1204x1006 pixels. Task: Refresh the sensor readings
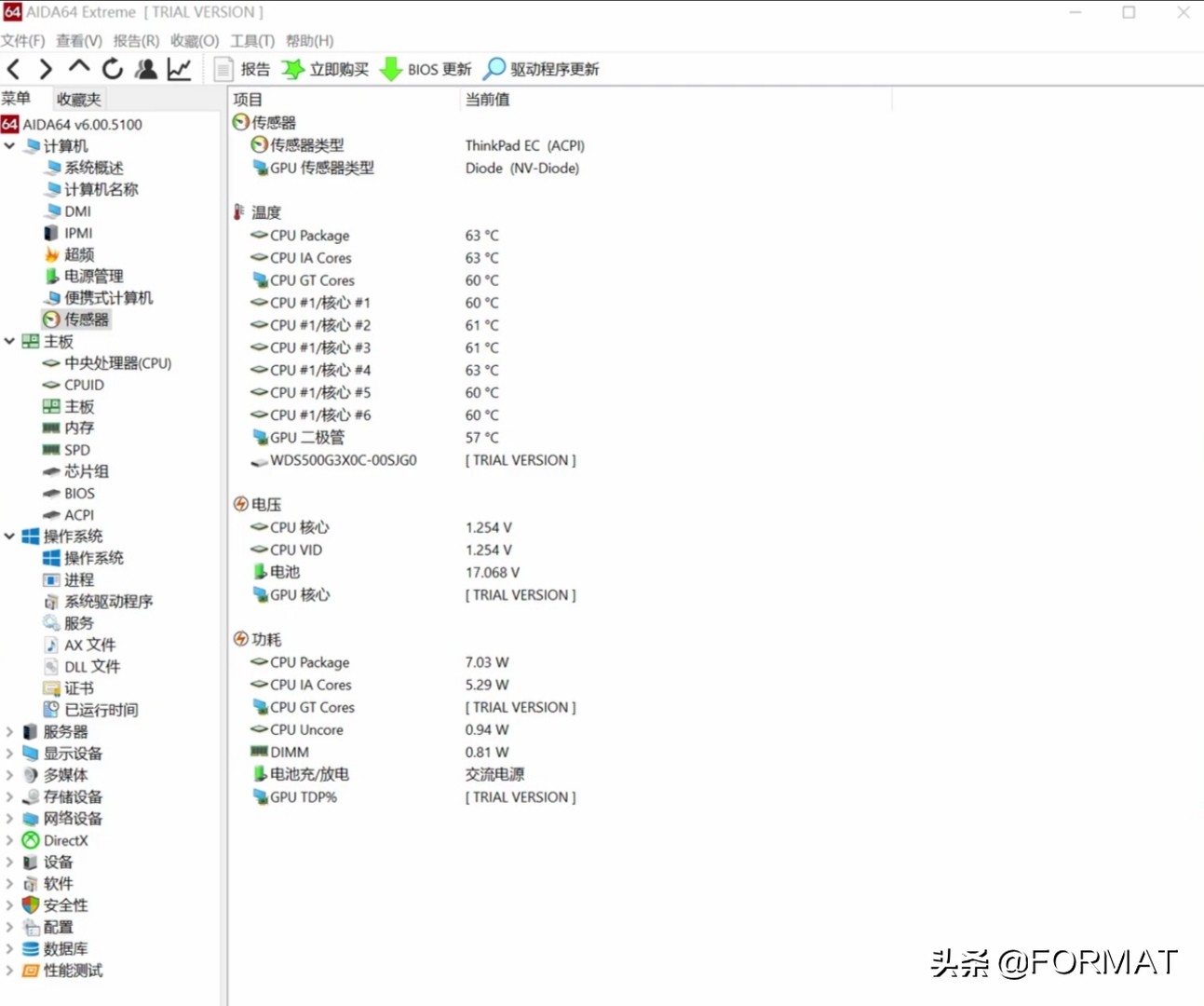(113, 69)
